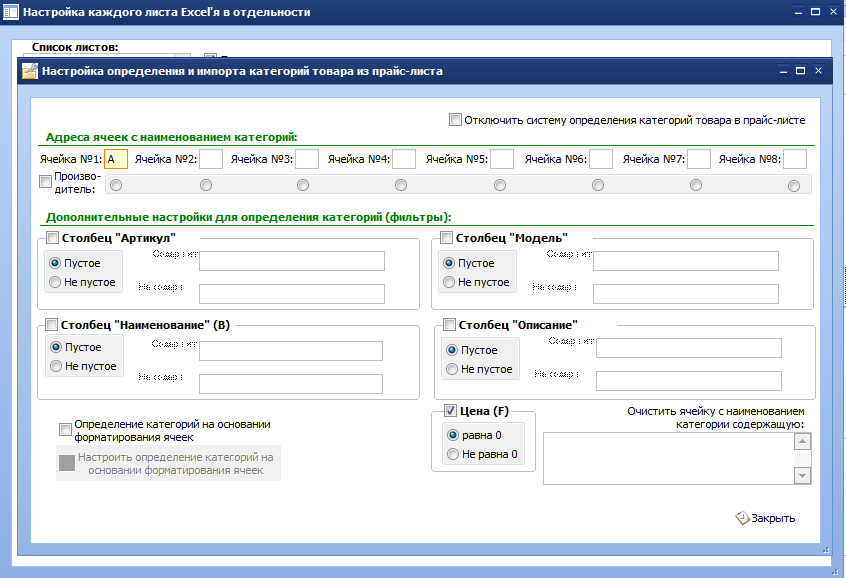This screenshot has width=846, height=578.
Task: Click the Ячейка №5 input field
Action: (502, 159)
